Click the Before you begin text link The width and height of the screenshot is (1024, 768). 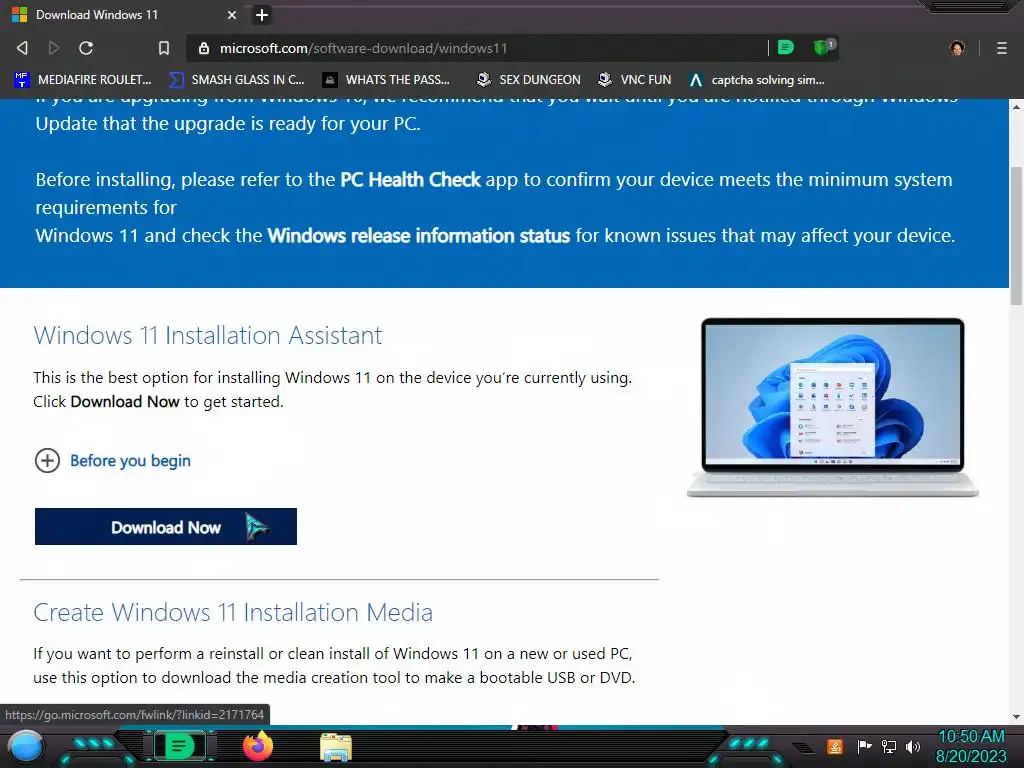131,460
